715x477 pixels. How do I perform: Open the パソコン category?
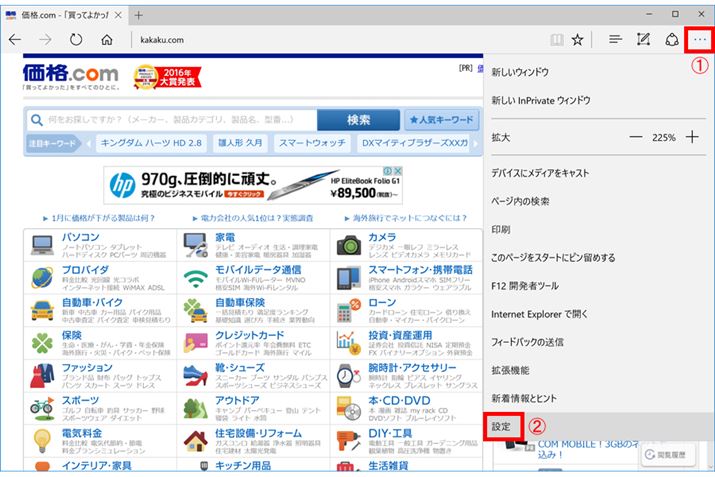[x=81, y=237]
